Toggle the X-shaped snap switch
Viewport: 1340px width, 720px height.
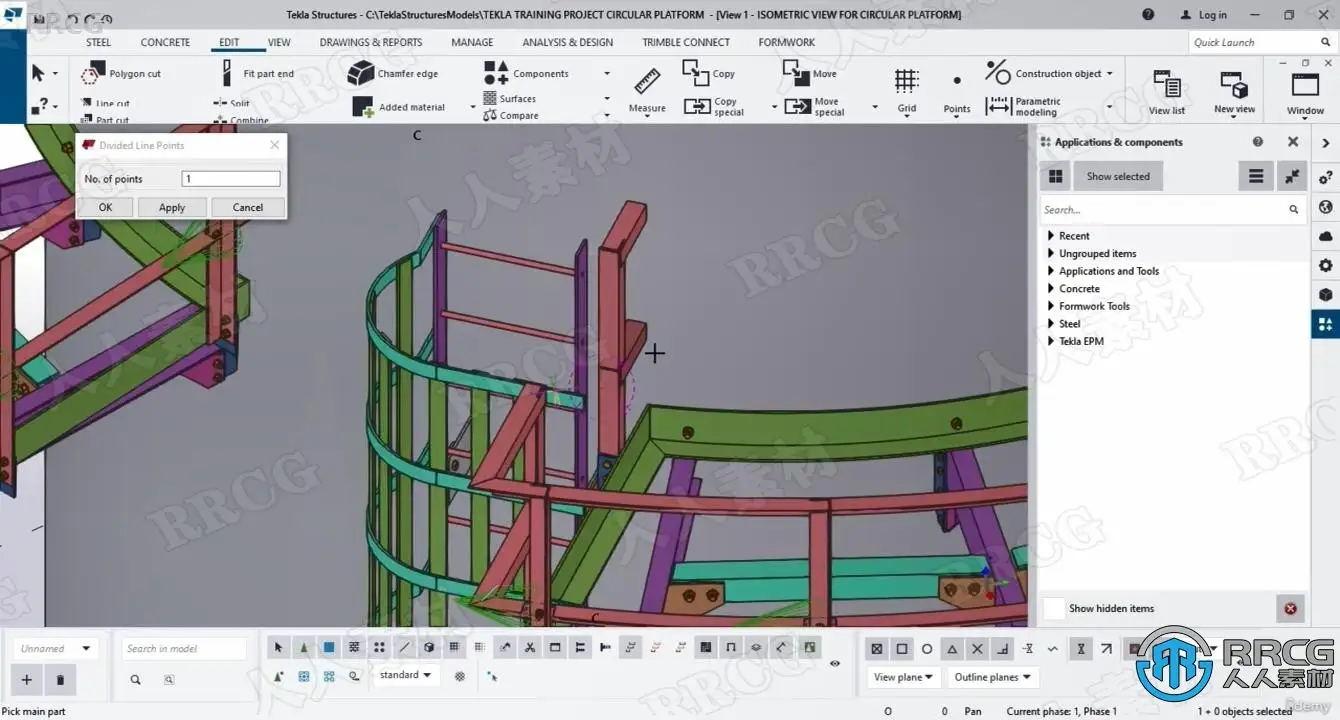pyautogui.click(x=978, y=648)
